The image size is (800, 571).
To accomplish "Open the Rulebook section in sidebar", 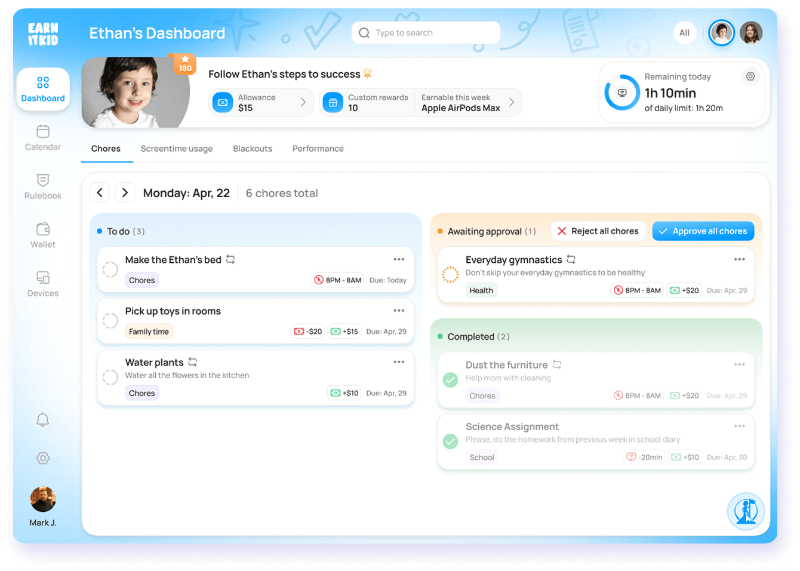I will click(x=43, y=186).
